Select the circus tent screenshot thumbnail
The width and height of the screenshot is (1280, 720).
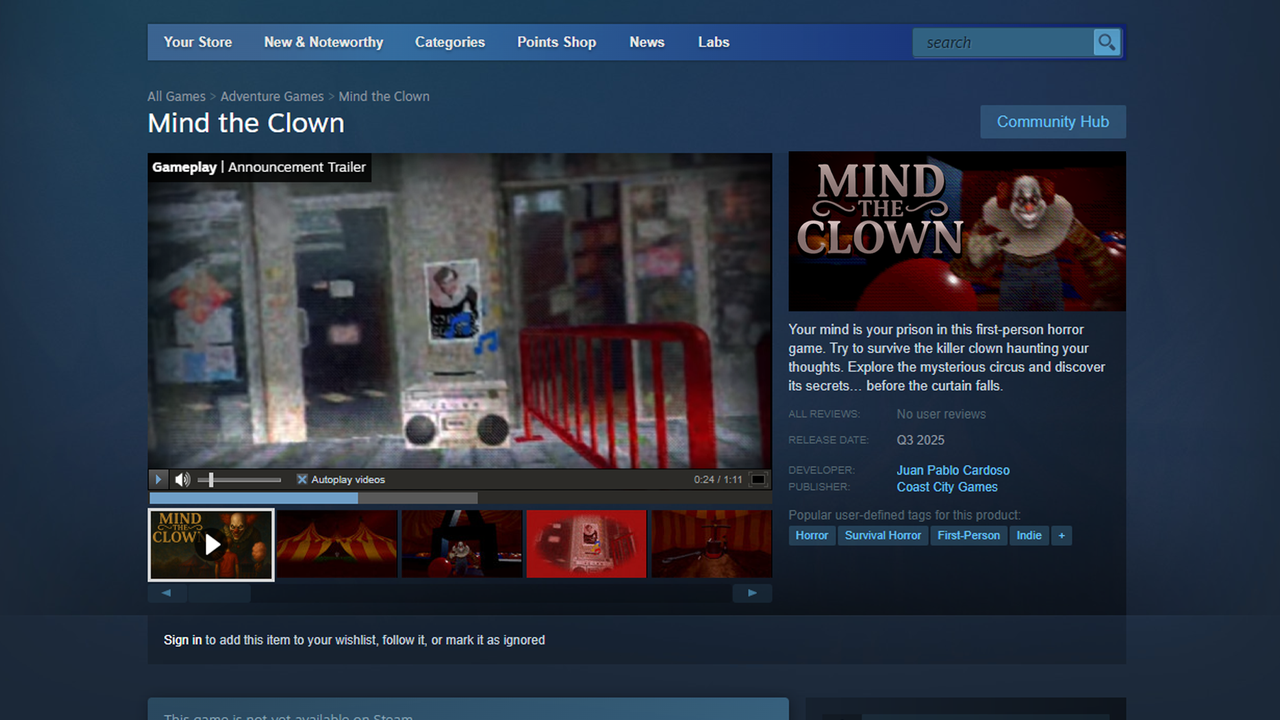coord(337,544)
